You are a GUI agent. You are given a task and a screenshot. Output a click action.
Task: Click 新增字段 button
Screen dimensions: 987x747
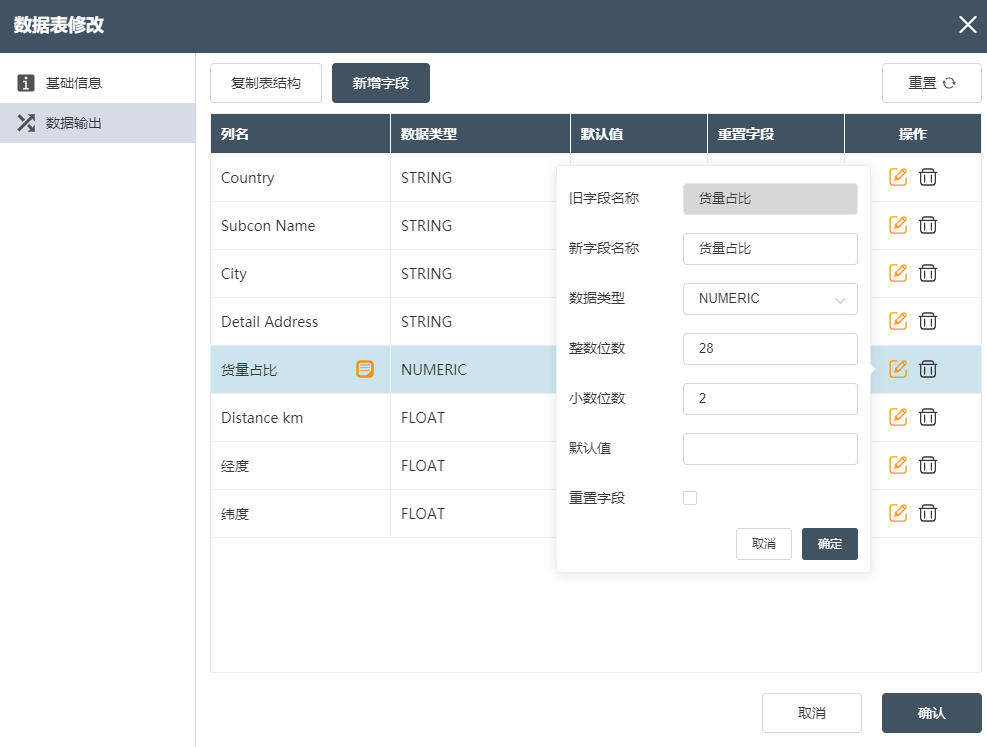coord(381,83)
